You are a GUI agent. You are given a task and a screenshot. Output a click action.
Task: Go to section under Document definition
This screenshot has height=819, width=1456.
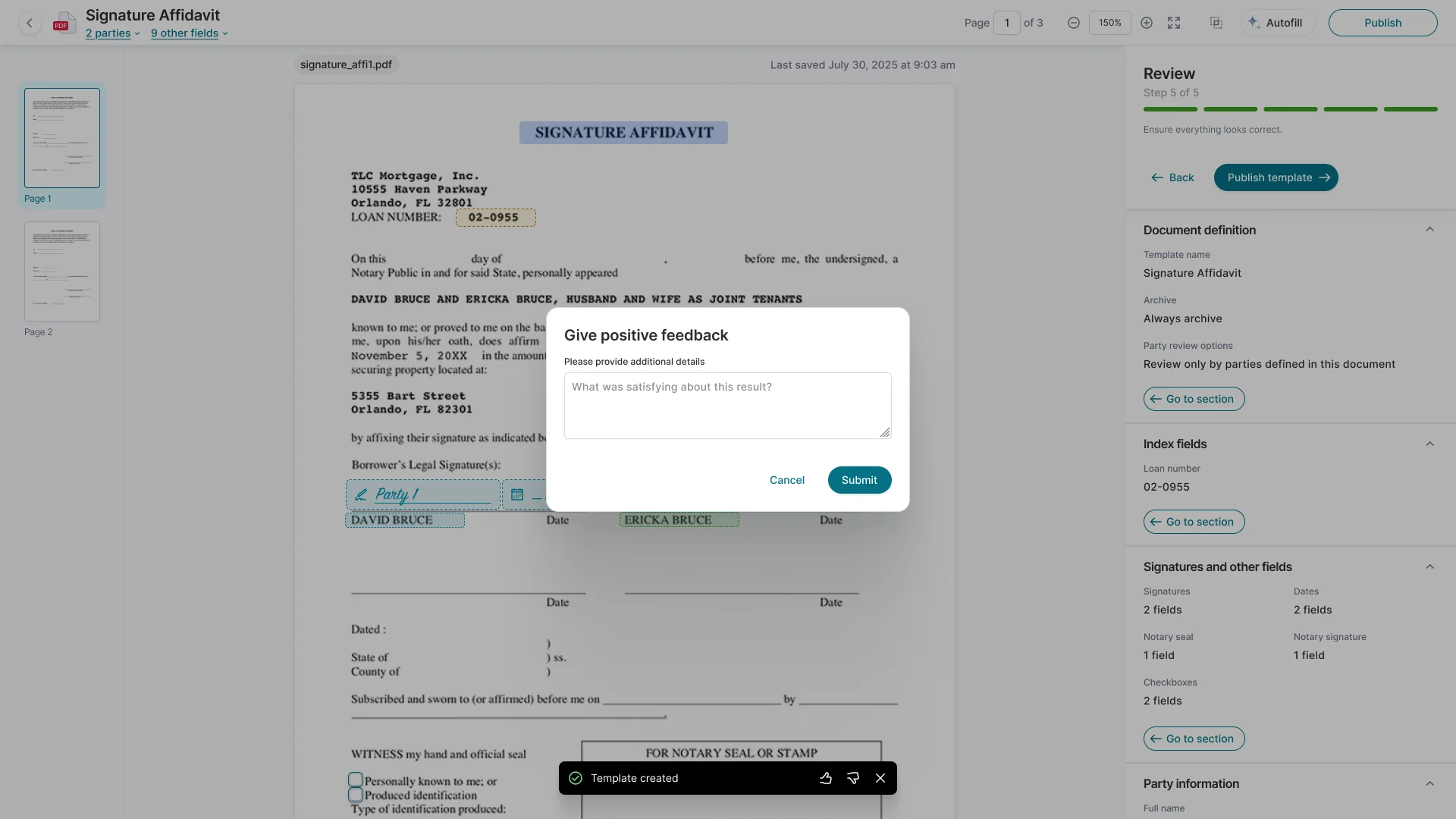[x=1194, y=399]
